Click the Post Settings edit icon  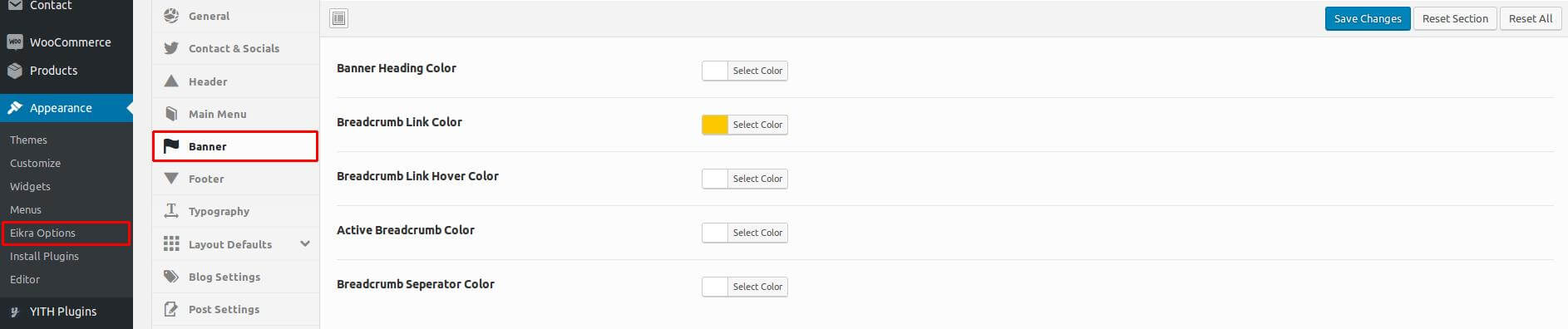(x=171, y=309)
